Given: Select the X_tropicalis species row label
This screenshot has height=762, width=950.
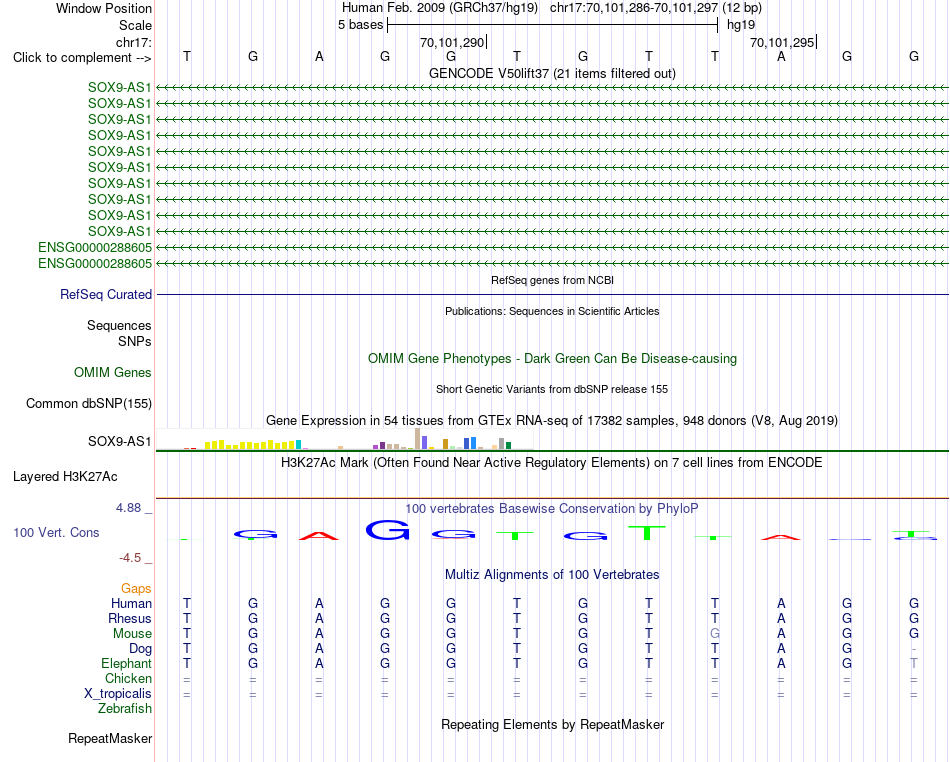Looking at the screenshot, I should [x=118, y=694].
